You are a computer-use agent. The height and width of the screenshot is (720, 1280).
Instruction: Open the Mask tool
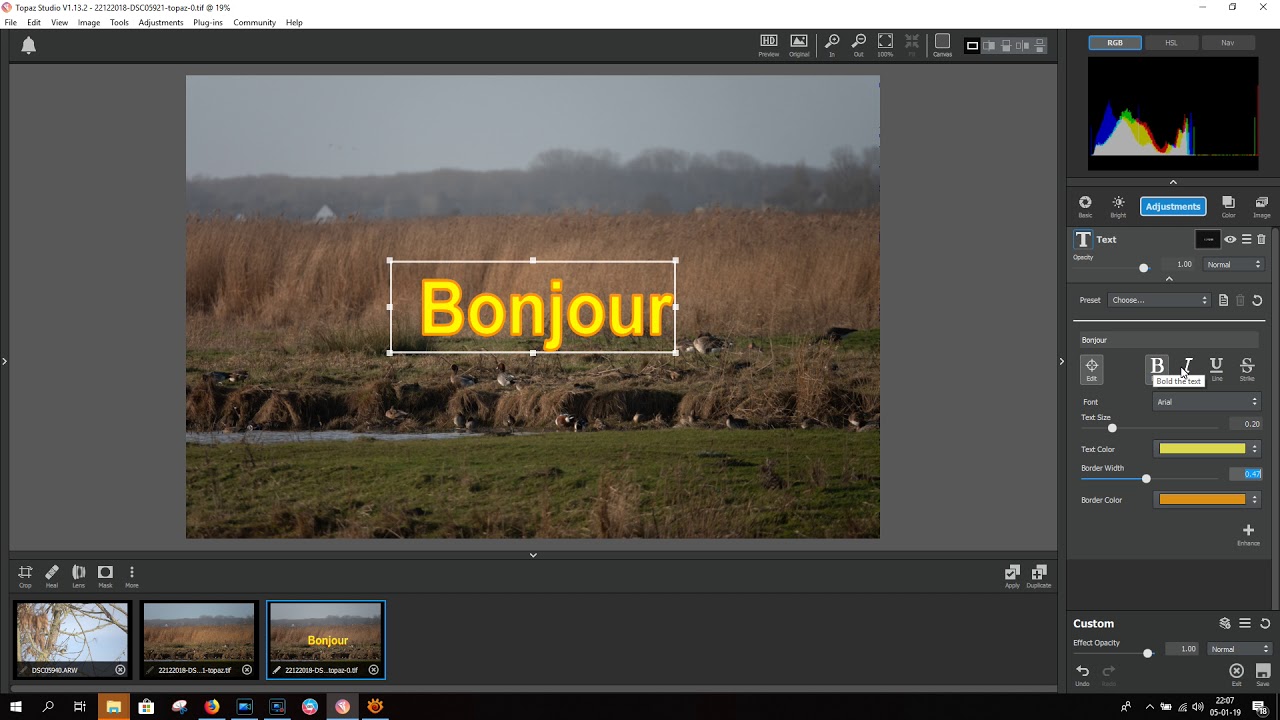[x=105, y=575]
